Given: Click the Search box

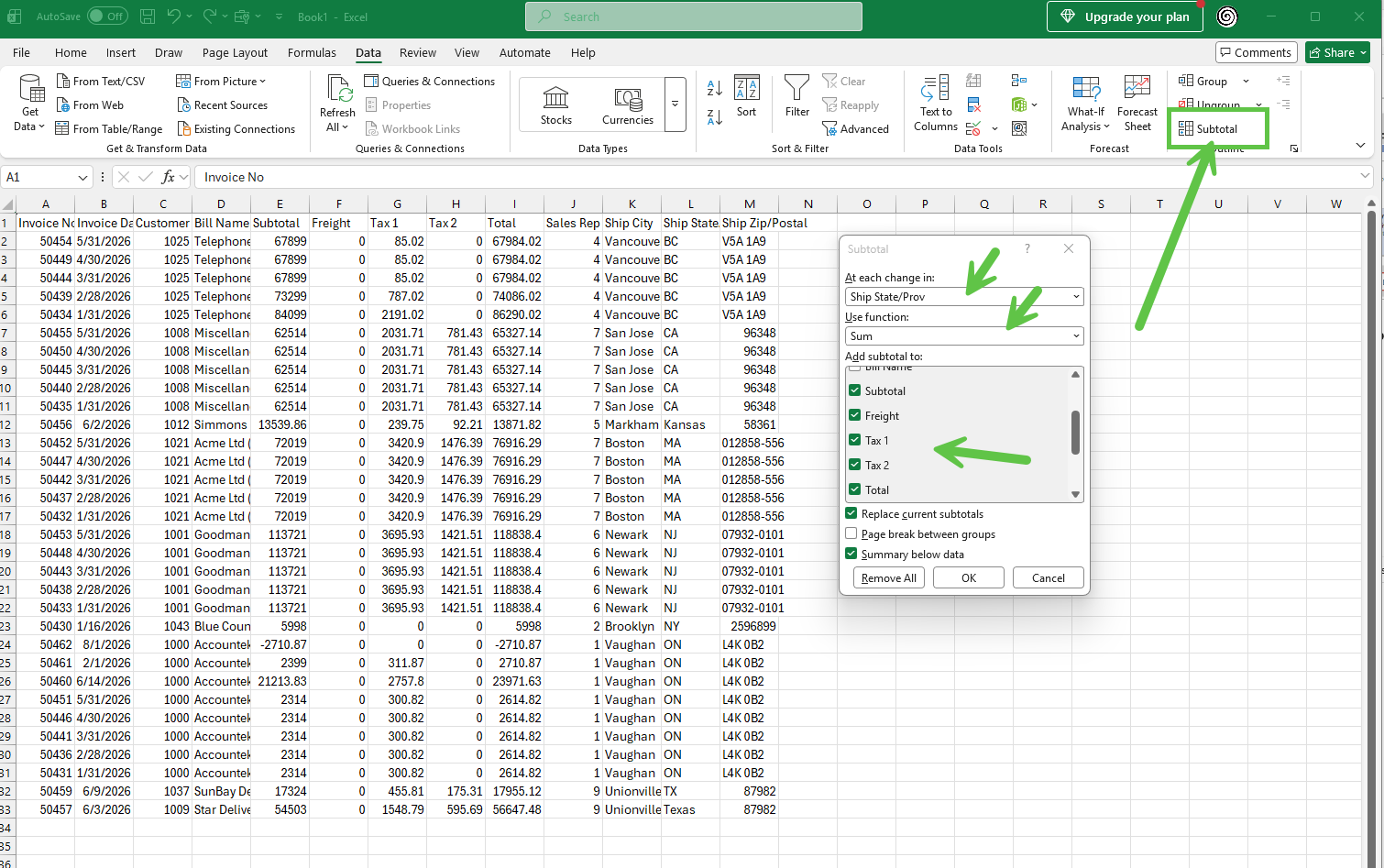Looking at the screenshot, I should [x=694, y=16].
